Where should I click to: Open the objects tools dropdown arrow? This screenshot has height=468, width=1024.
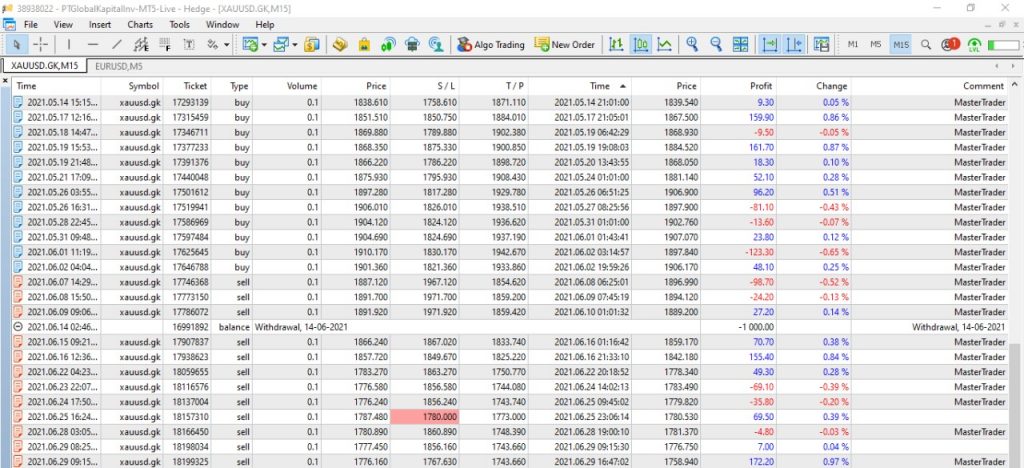227,45
